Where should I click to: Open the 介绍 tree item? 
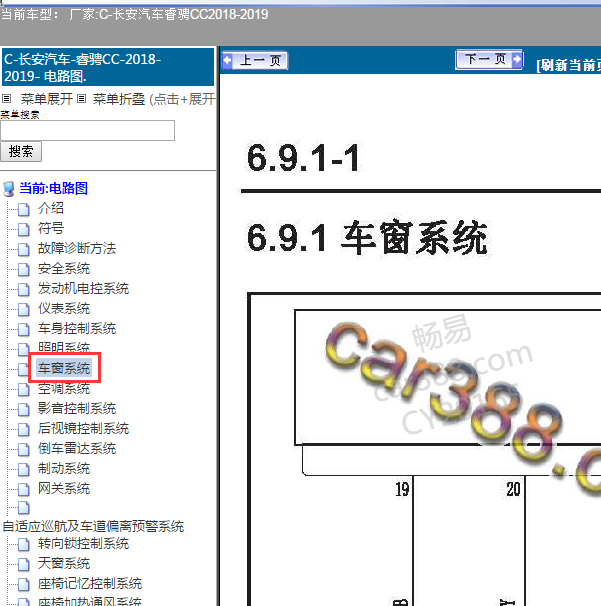[51, 208]
